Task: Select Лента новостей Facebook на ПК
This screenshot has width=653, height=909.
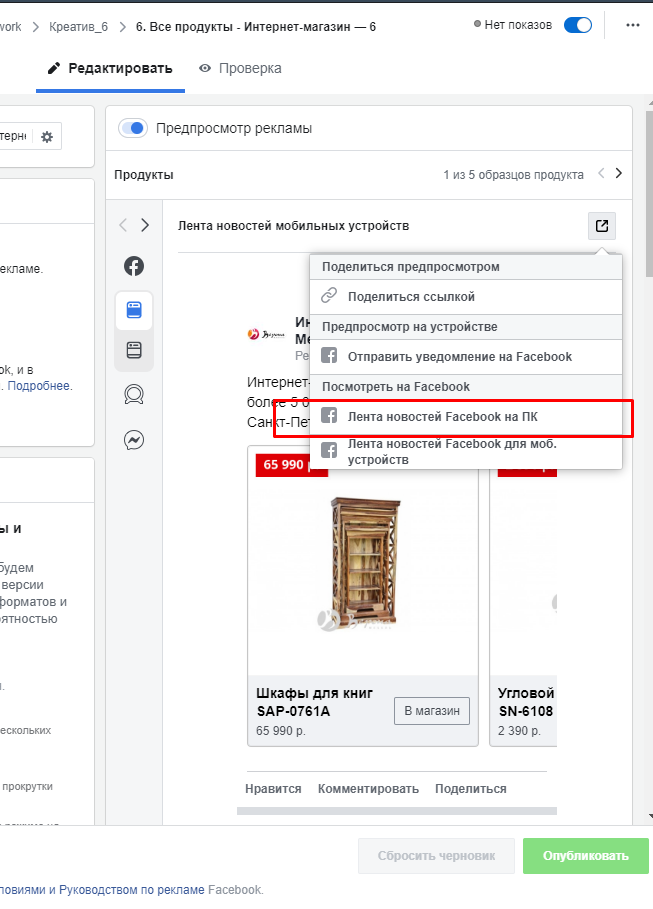Action: point(442,416)
